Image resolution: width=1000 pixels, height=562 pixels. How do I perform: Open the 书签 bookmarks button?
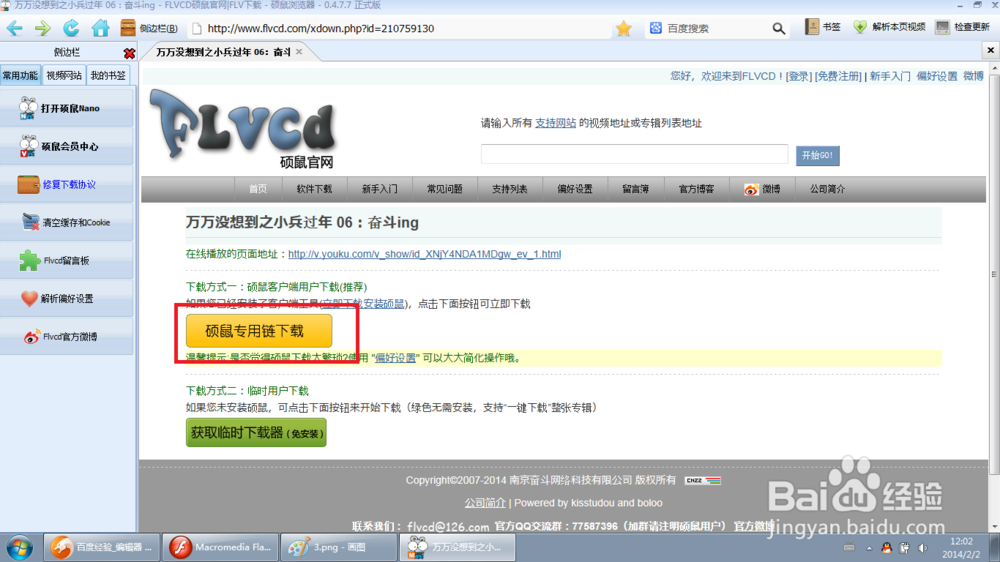pos(823,27)
